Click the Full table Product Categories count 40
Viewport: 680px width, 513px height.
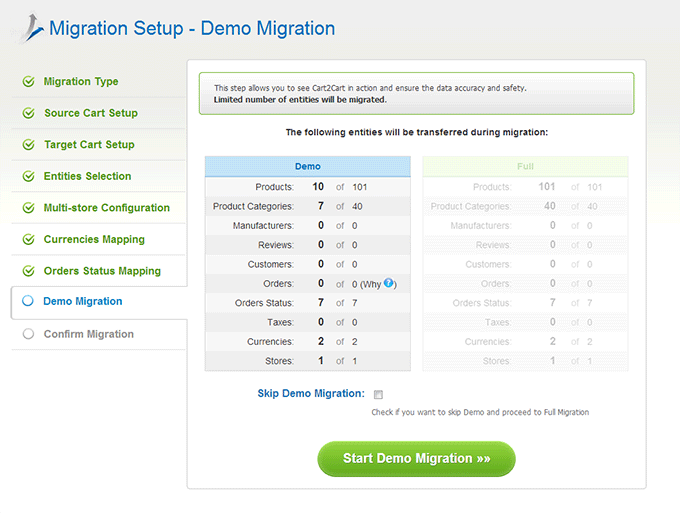549,206
